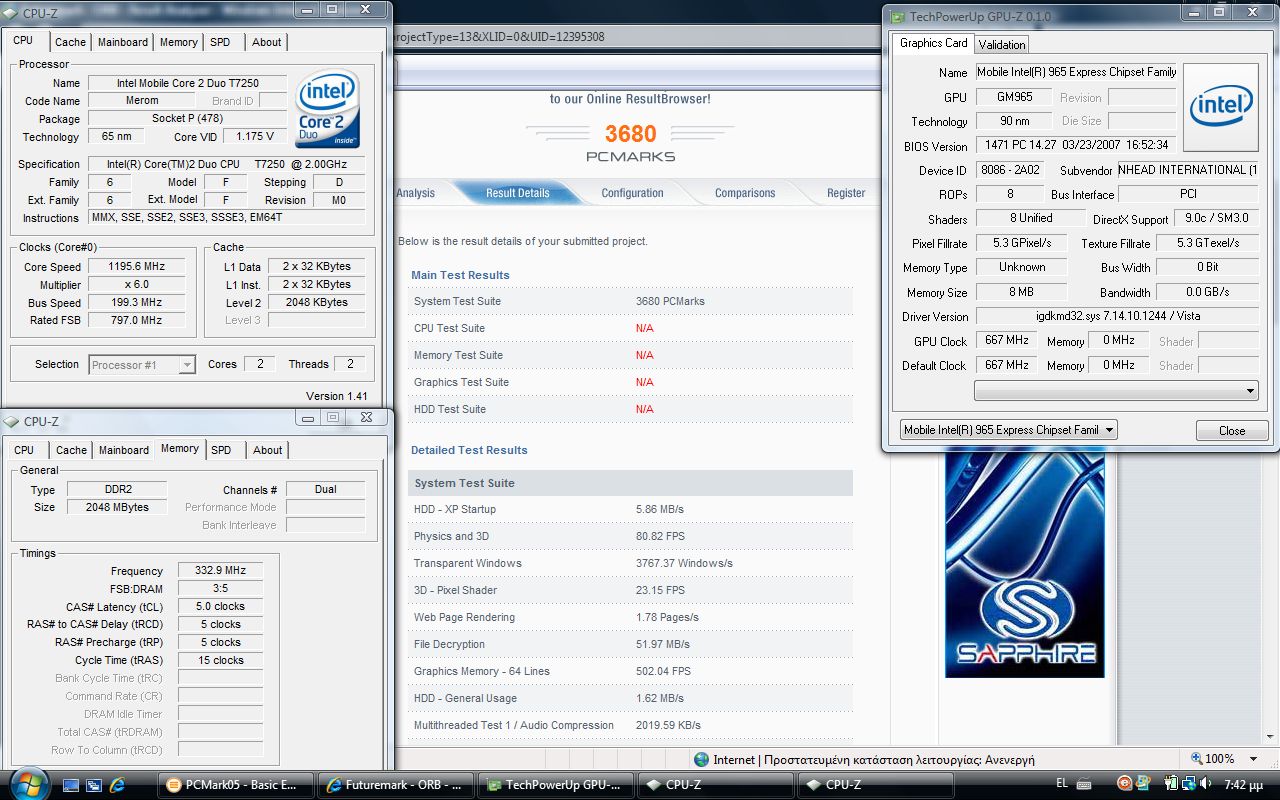This screenshot has height=800, width=1280.
Task: Click the Internet zone globe icon
Action: tap(701, 760)
